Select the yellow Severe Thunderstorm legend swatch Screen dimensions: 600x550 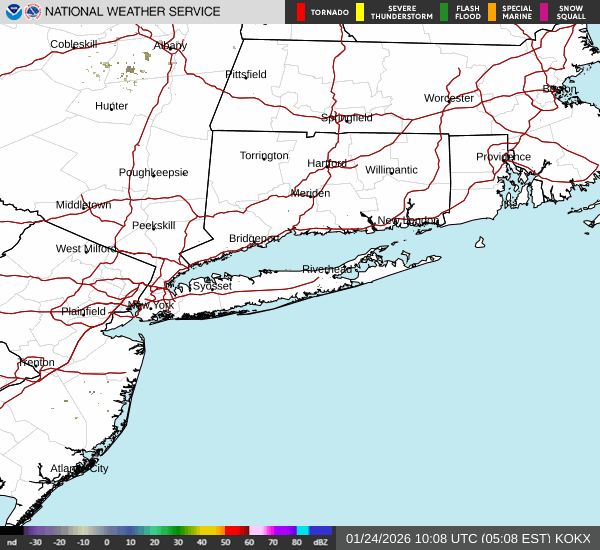[360, 12]
